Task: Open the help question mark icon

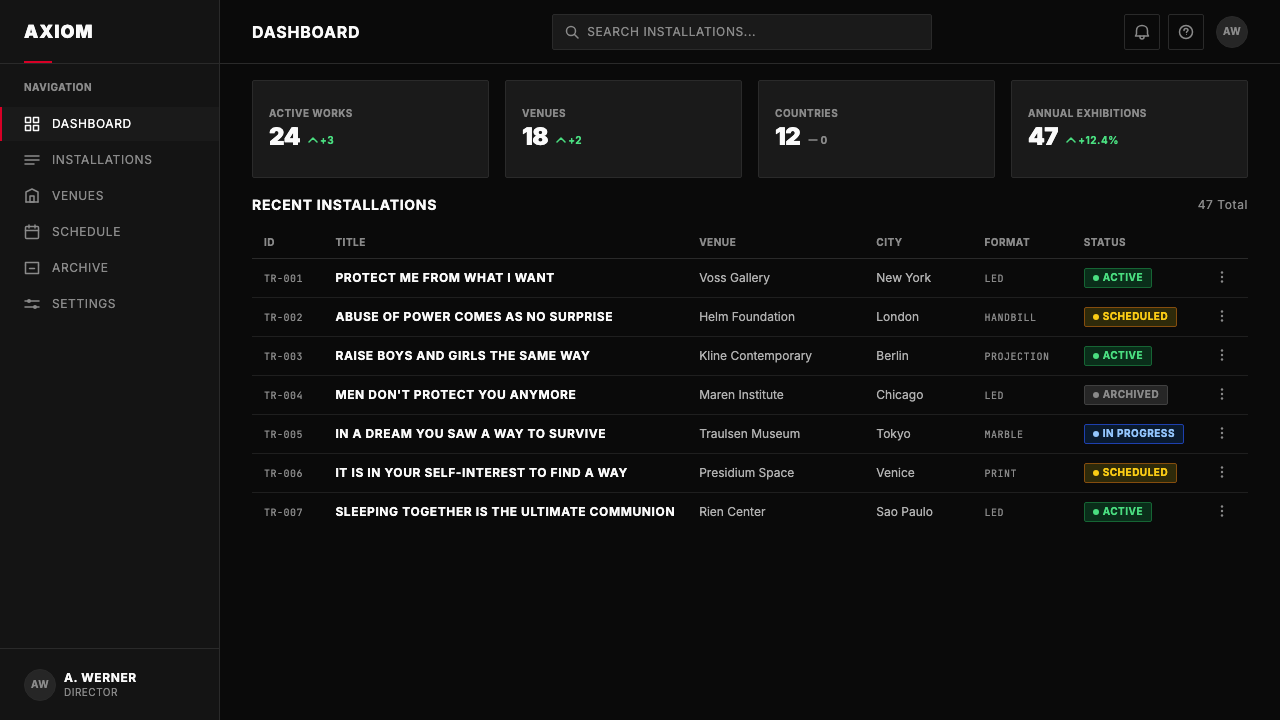Action: pos(1186,32)
